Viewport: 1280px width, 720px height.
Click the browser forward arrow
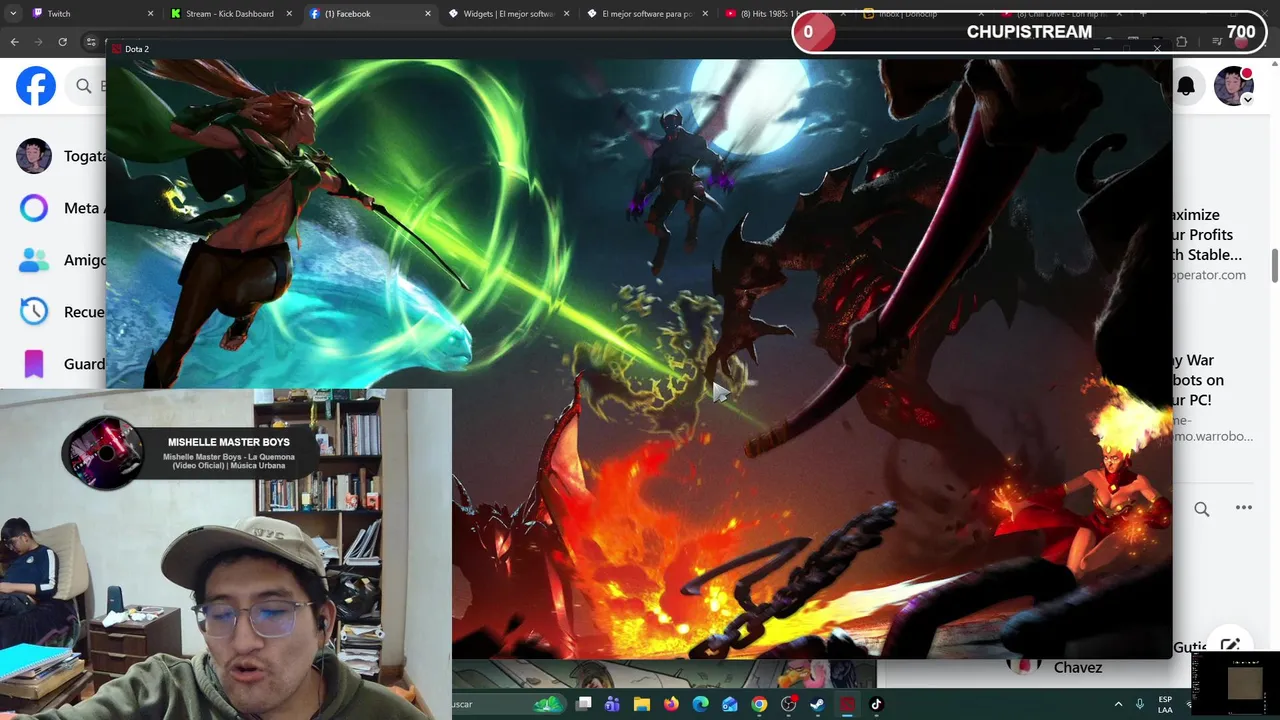click(x=38, y=42)
